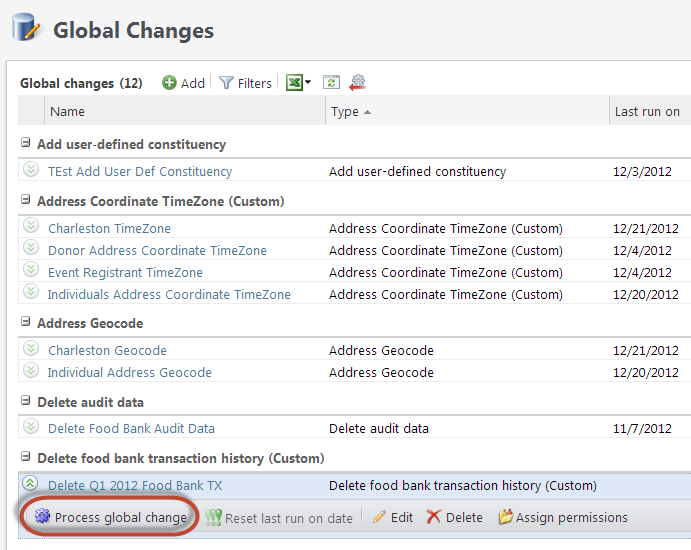The width and height of the screenshot is (691, 550).
Task: Edit the selected global change
Action: pos(392,517)
